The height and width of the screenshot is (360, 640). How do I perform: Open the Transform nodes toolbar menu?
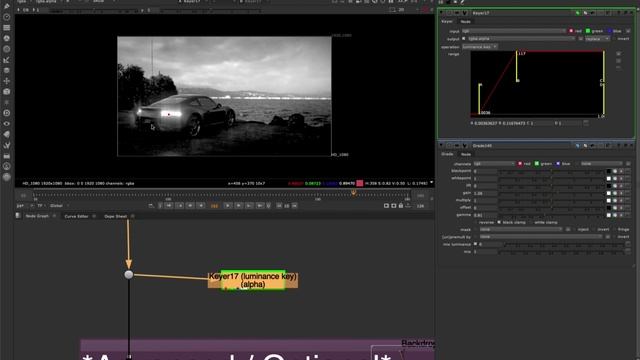[7, 81]
